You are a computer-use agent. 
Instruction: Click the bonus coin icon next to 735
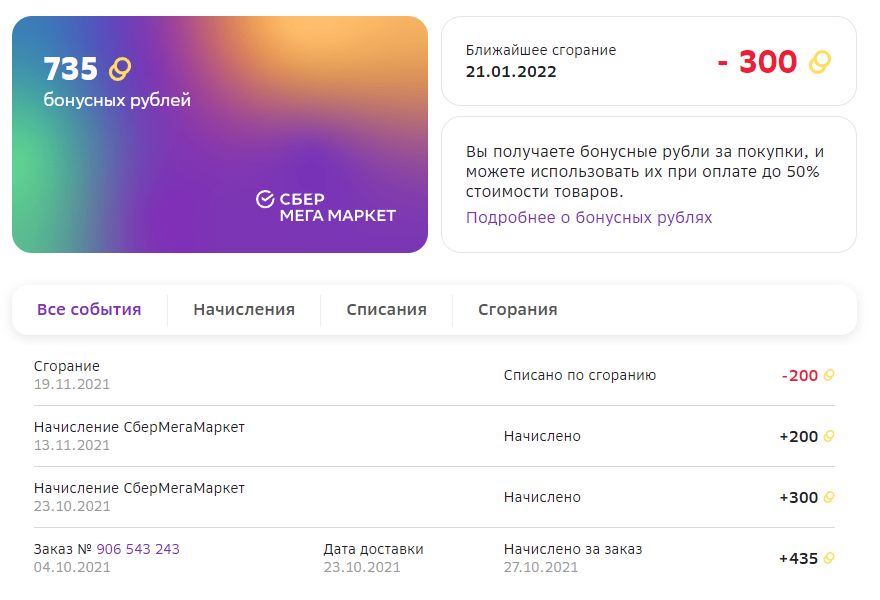120,69
